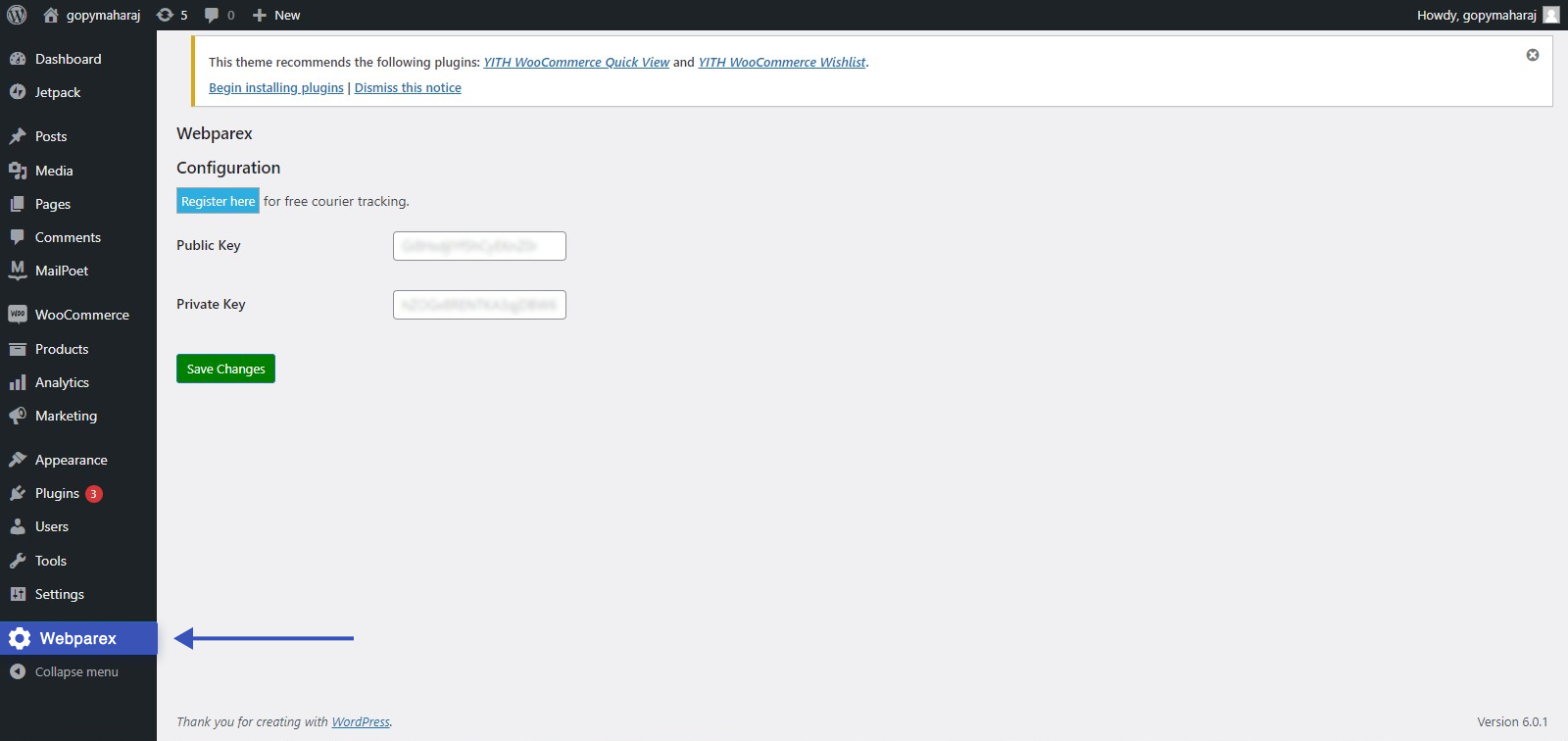Click the Webparex gear icon
1568x741 pixels.
[x=20, y=638]
